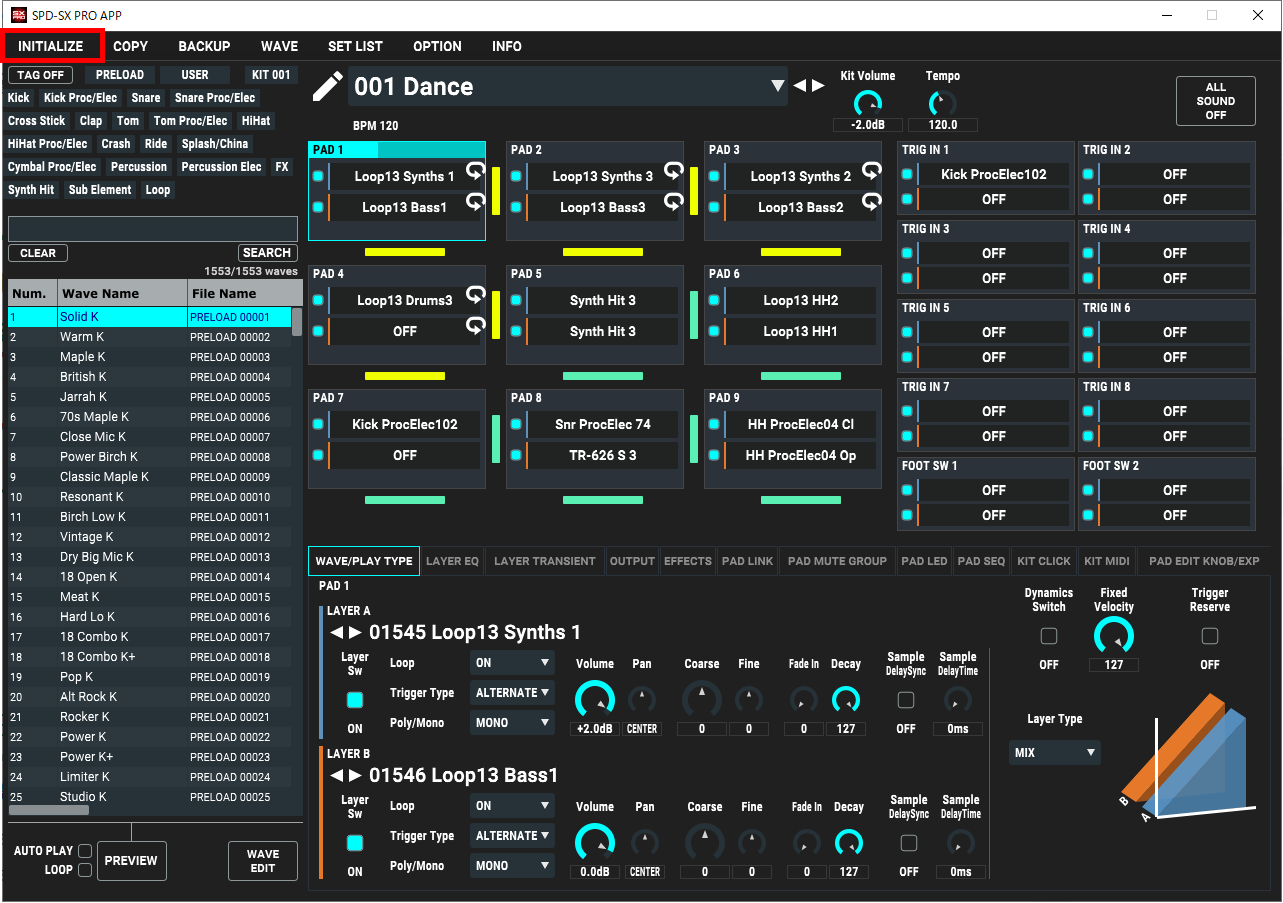
Task: Switch to the LAYER EQ tab
Action: coord(452,561)
